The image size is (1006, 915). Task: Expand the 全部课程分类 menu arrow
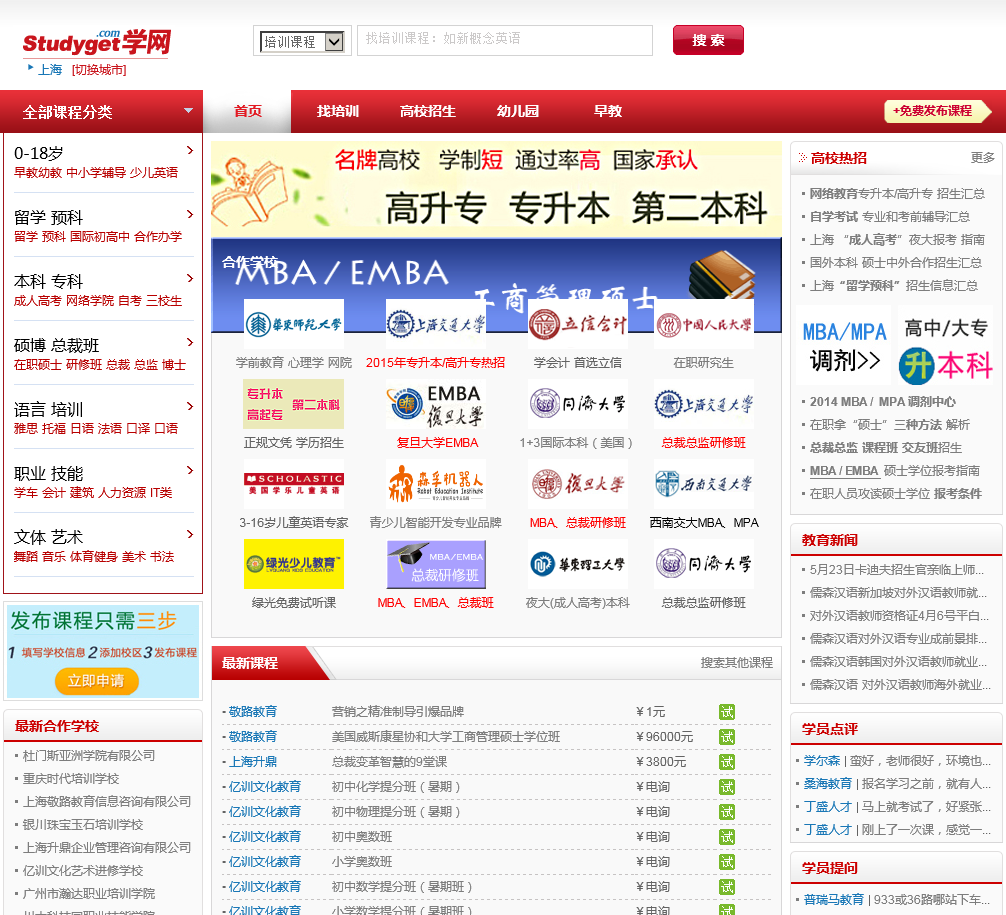189,110
